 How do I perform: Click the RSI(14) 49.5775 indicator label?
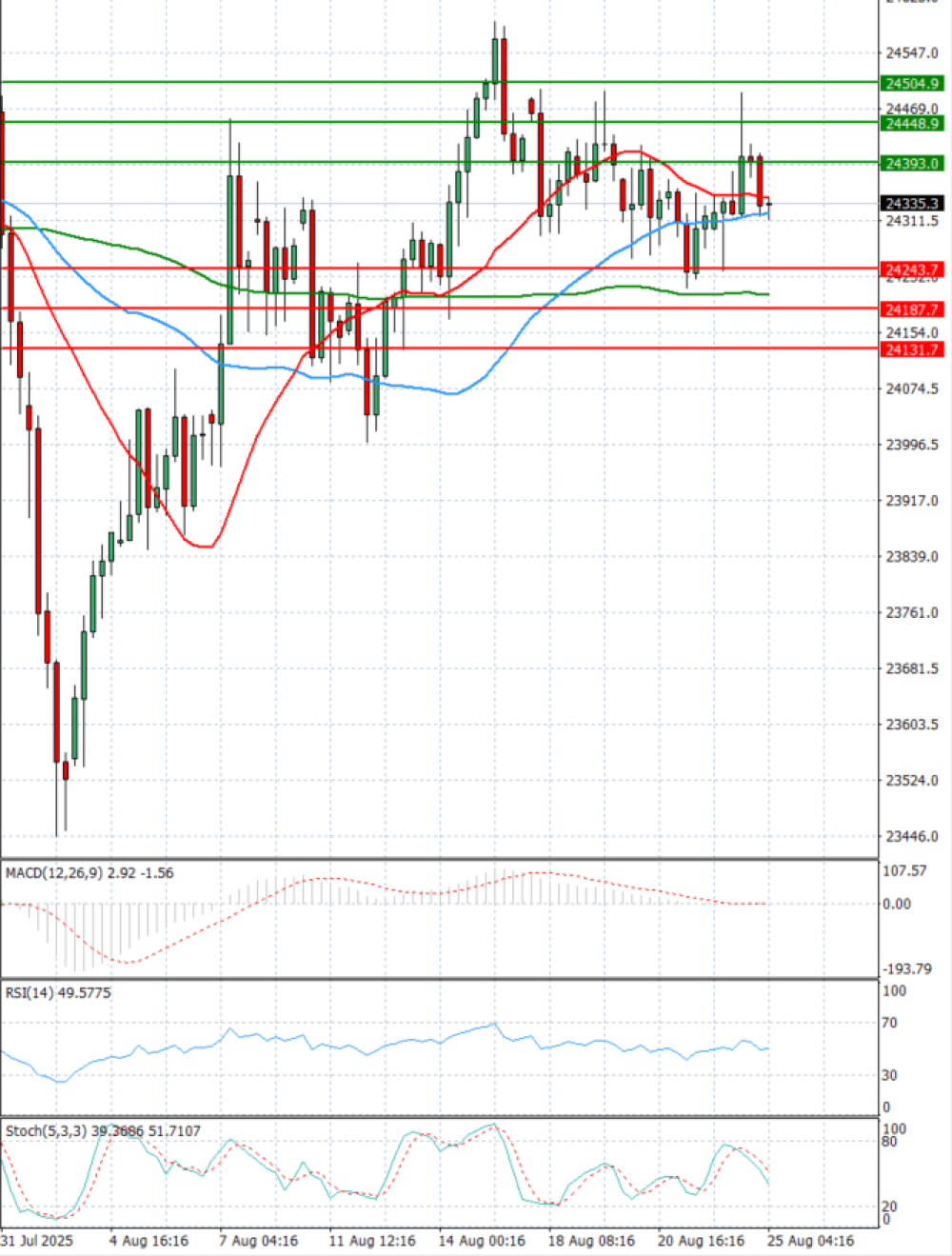(58, 992)
